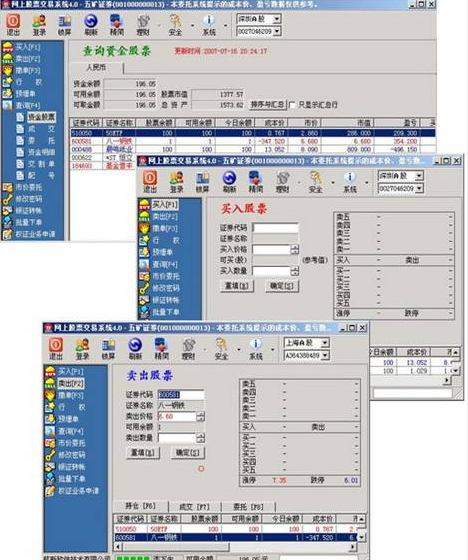Switch to the 委托 [F8] tab
The width and height of the screenshot is (468, 560).
click(x=249, y=507)
